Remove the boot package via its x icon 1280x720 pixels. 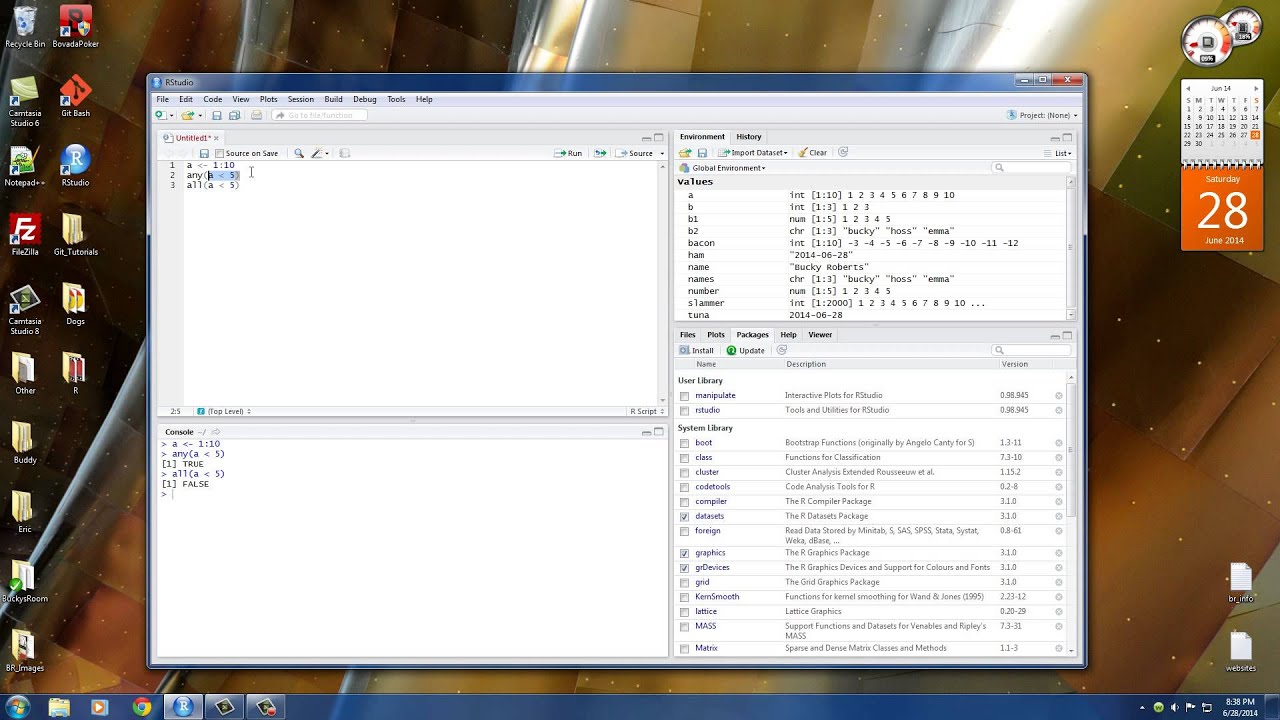pos(1058,443)
